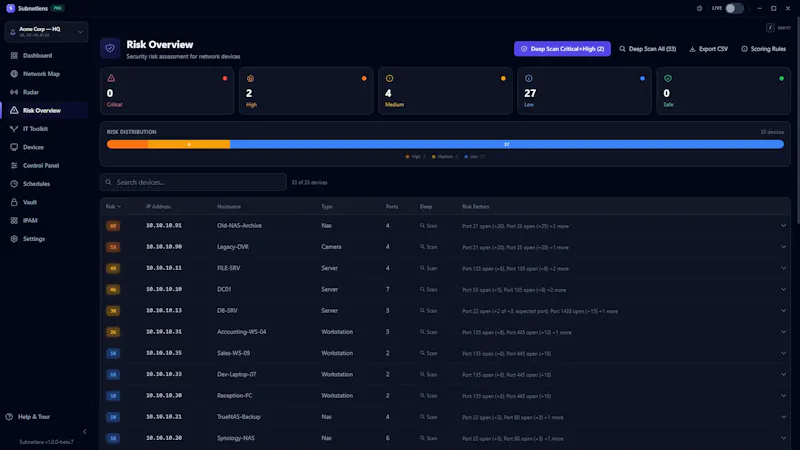800x450 pixels.
Task: Select IP address 10.10.10.35
Action: 164,353
